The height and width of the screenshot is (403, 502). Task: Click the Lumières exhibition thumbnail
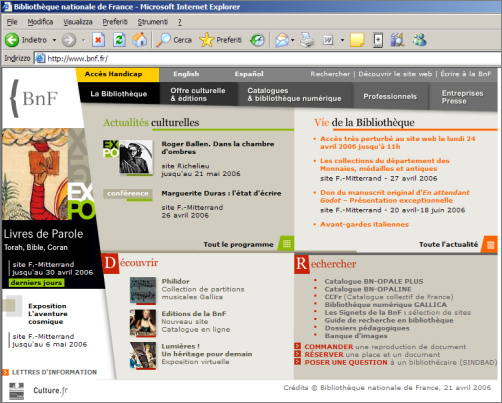[143, 356]
